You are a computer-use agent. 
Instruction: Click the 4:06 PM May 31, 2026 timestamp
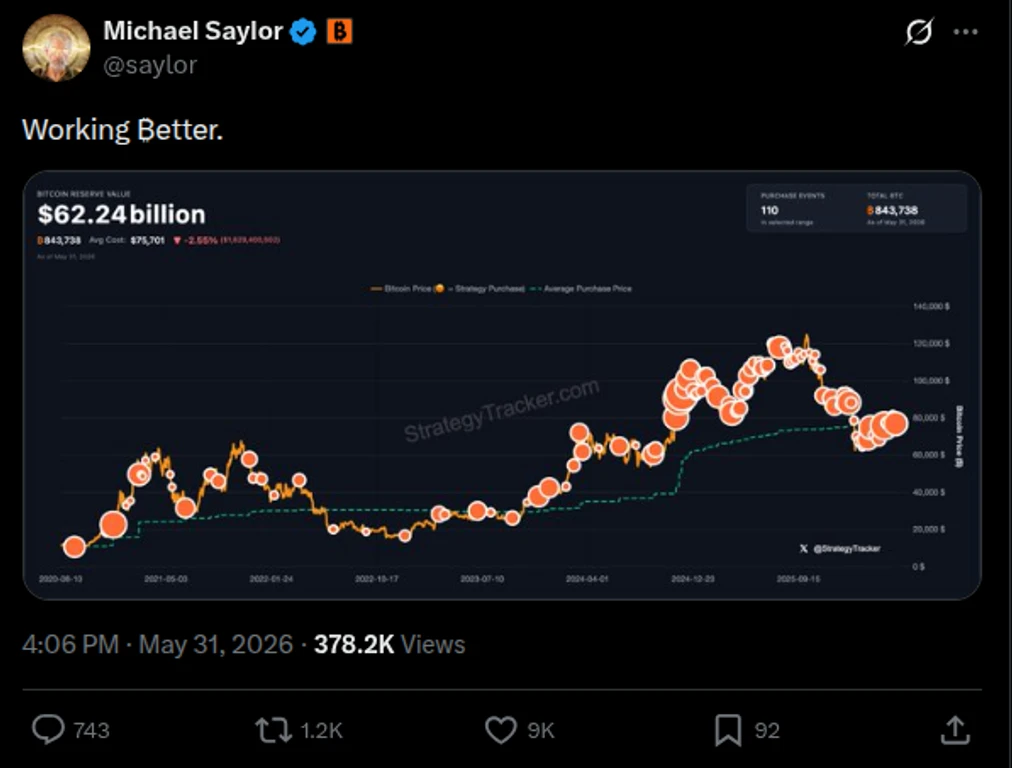click(x=157, y=644)
